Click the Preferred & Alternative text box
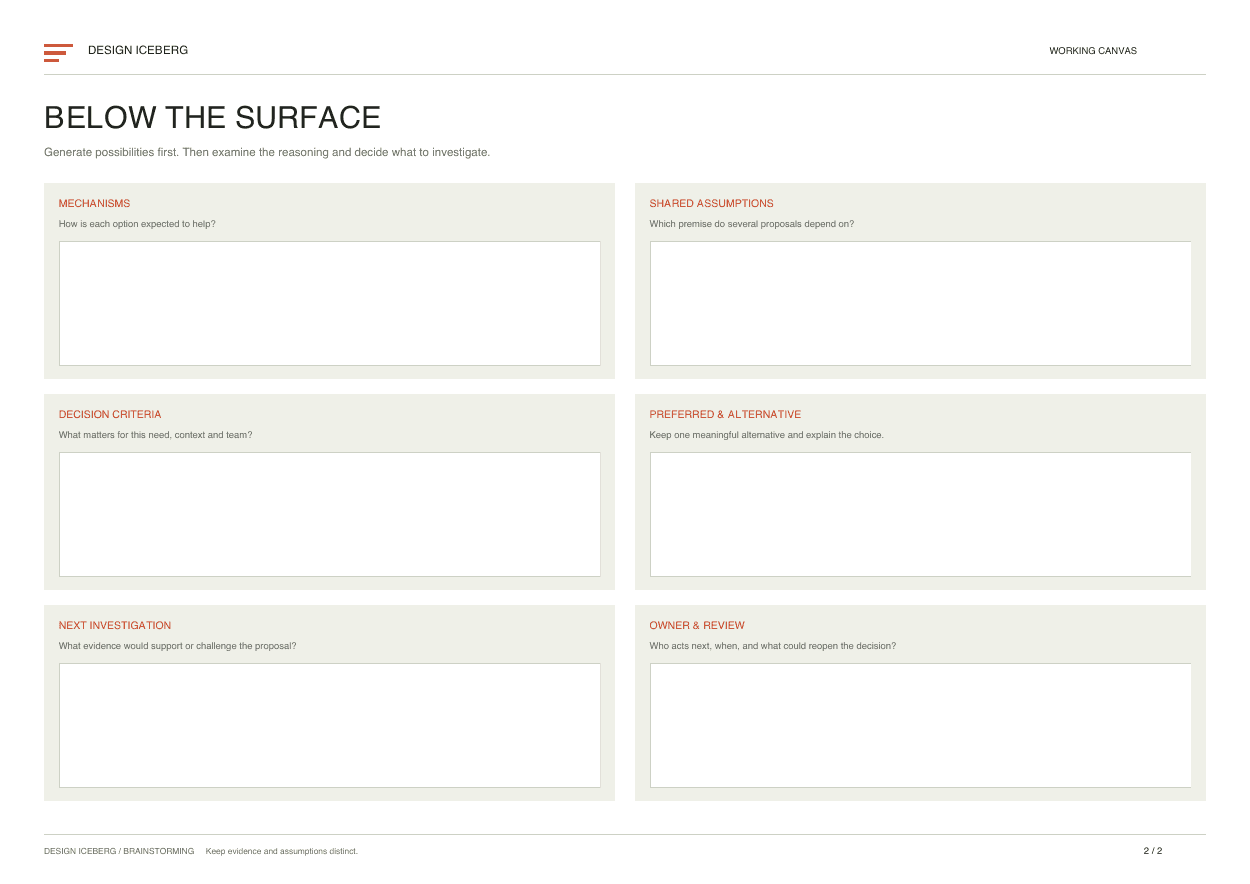 click(x=920, y=514)
